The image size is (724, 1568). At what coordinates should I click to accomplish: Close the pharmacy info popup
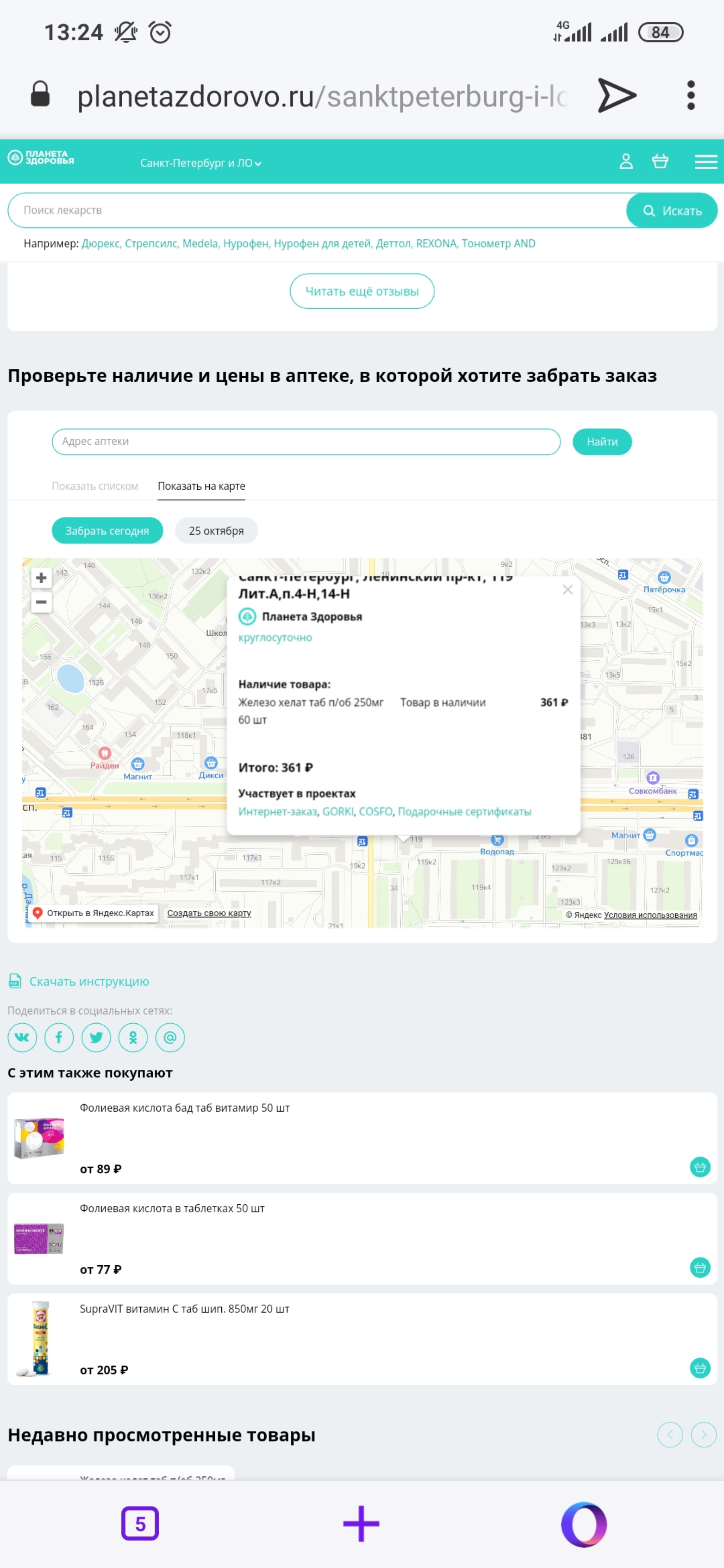click(568, 589)
